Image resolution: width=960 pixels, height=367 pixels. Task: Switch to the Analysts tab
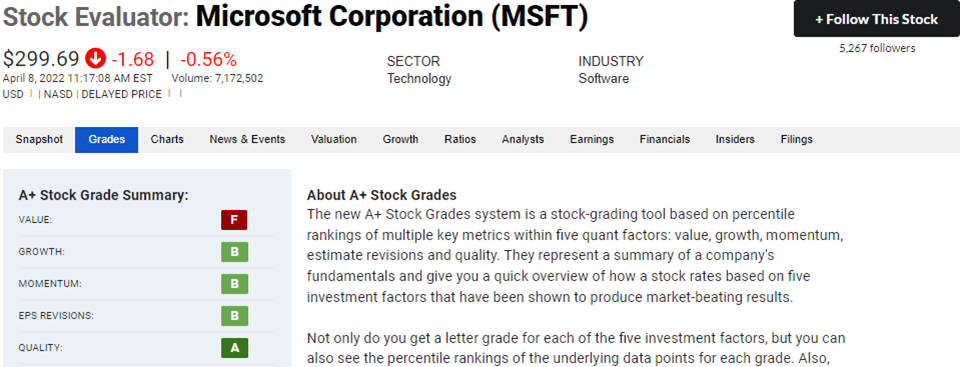tap(523, 140)
